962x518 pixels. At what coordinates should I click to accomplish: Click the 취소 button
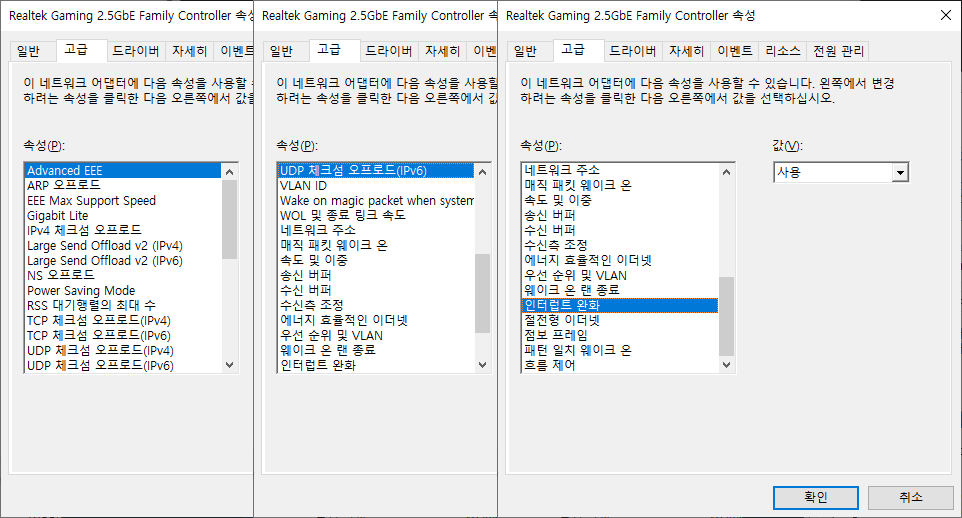click(910, 497)
